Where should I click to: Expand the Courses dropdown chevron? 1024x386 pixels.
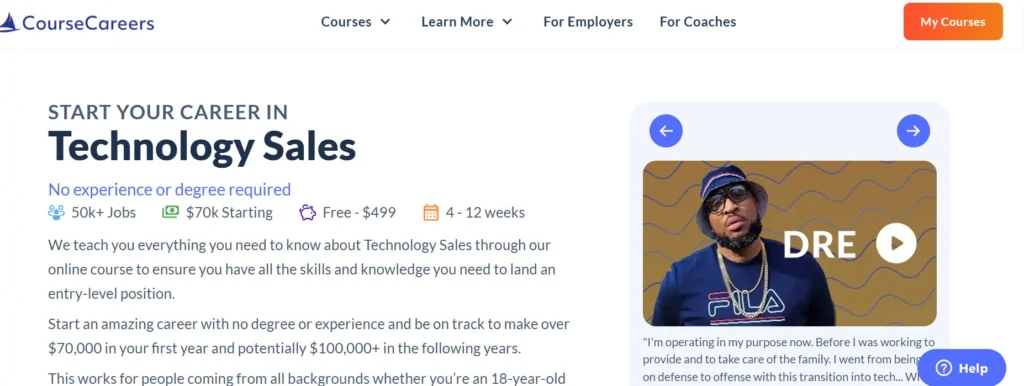click(385, 22)
